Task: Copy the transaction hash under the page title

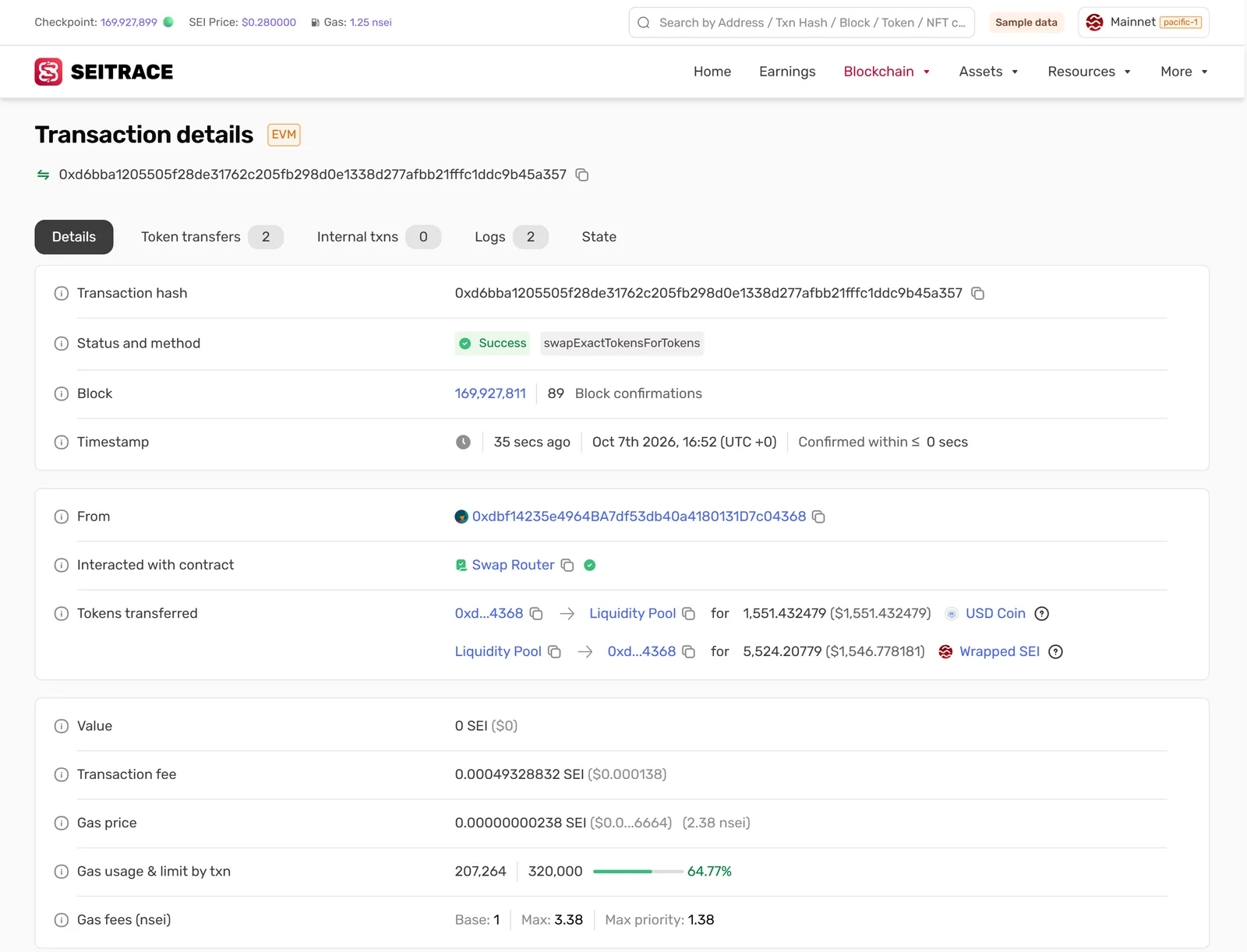Action: tap(581, 175)
